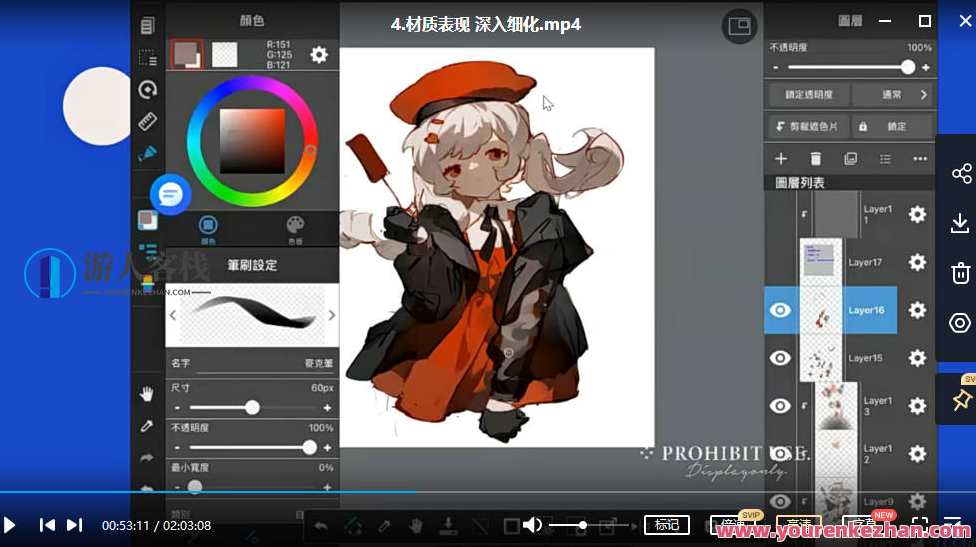
Task: Show next brush with right preview arrow
Action: [x=332, y=315]
